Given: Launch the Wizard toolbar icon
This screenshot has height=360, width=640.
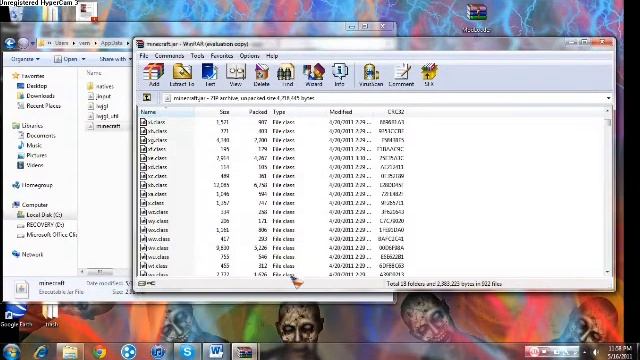Looking at the screenshot, I should point(313,75).
